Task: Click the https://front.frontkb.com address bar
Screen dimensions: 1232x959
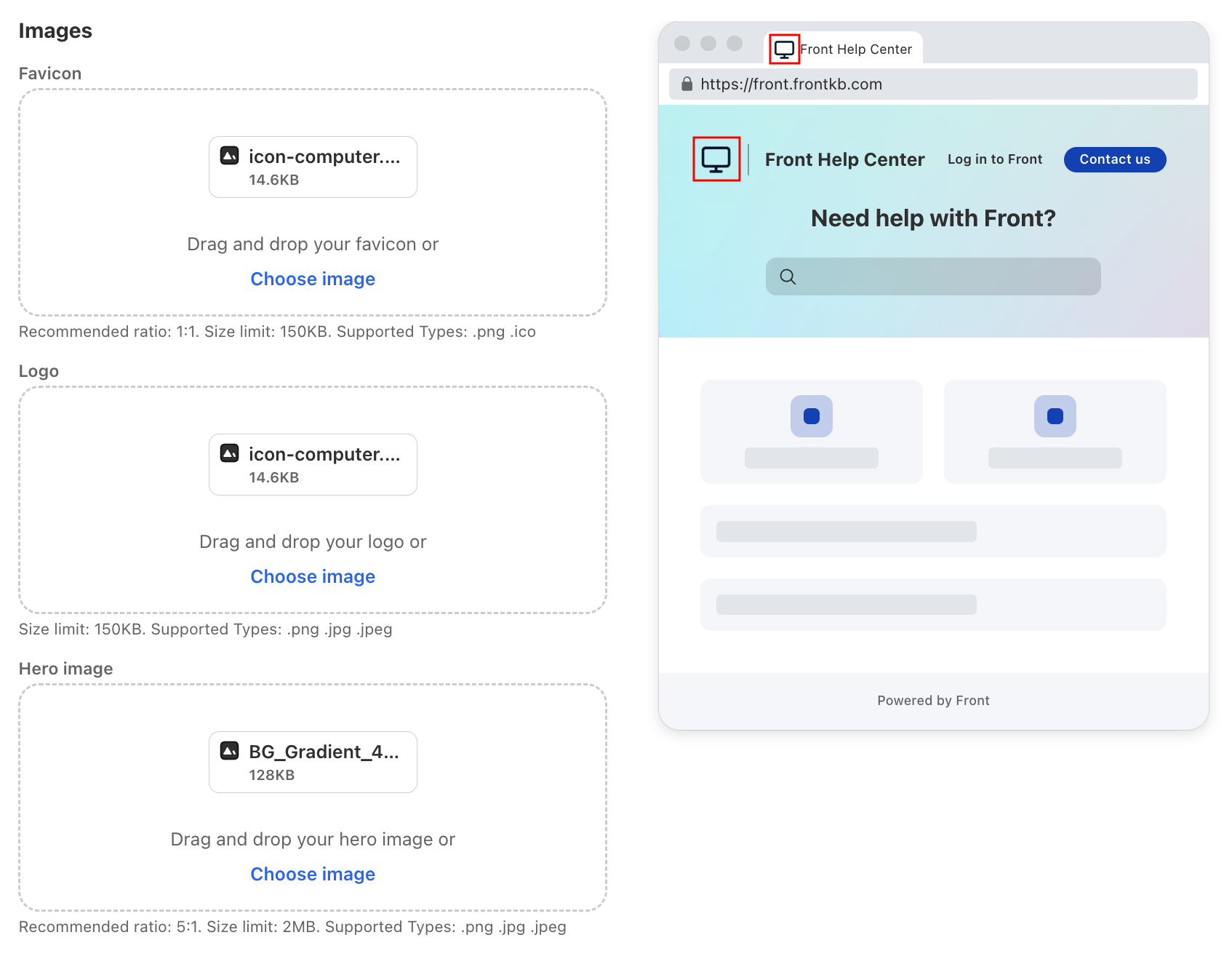Action: click(933, 84)
